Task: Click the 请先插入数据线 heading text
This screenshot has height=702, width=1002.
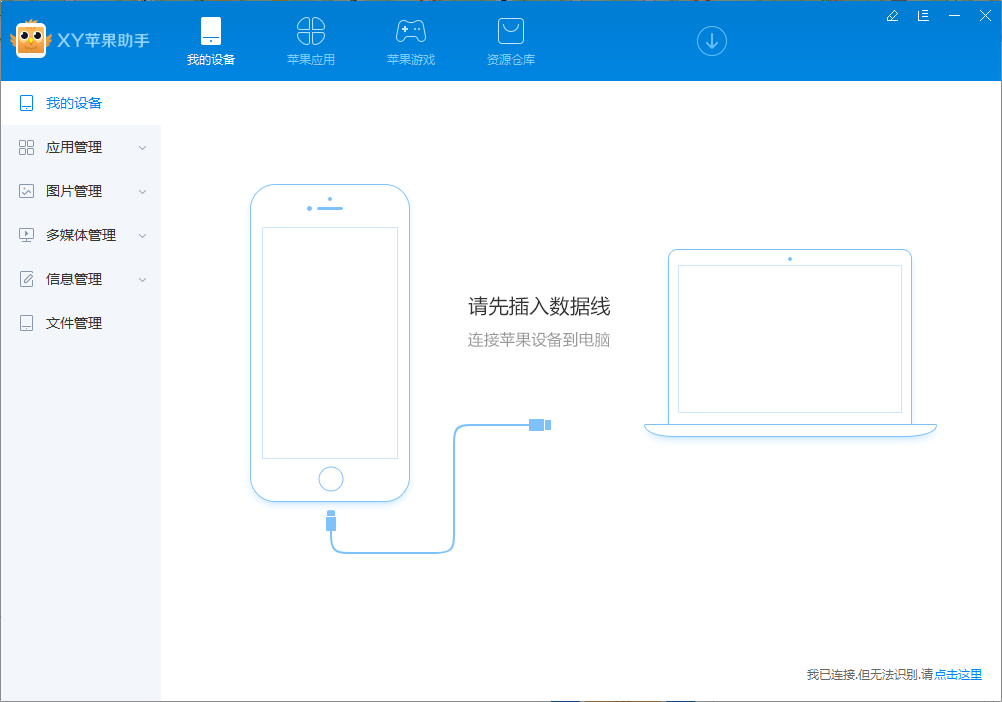Action: [539, 307]
